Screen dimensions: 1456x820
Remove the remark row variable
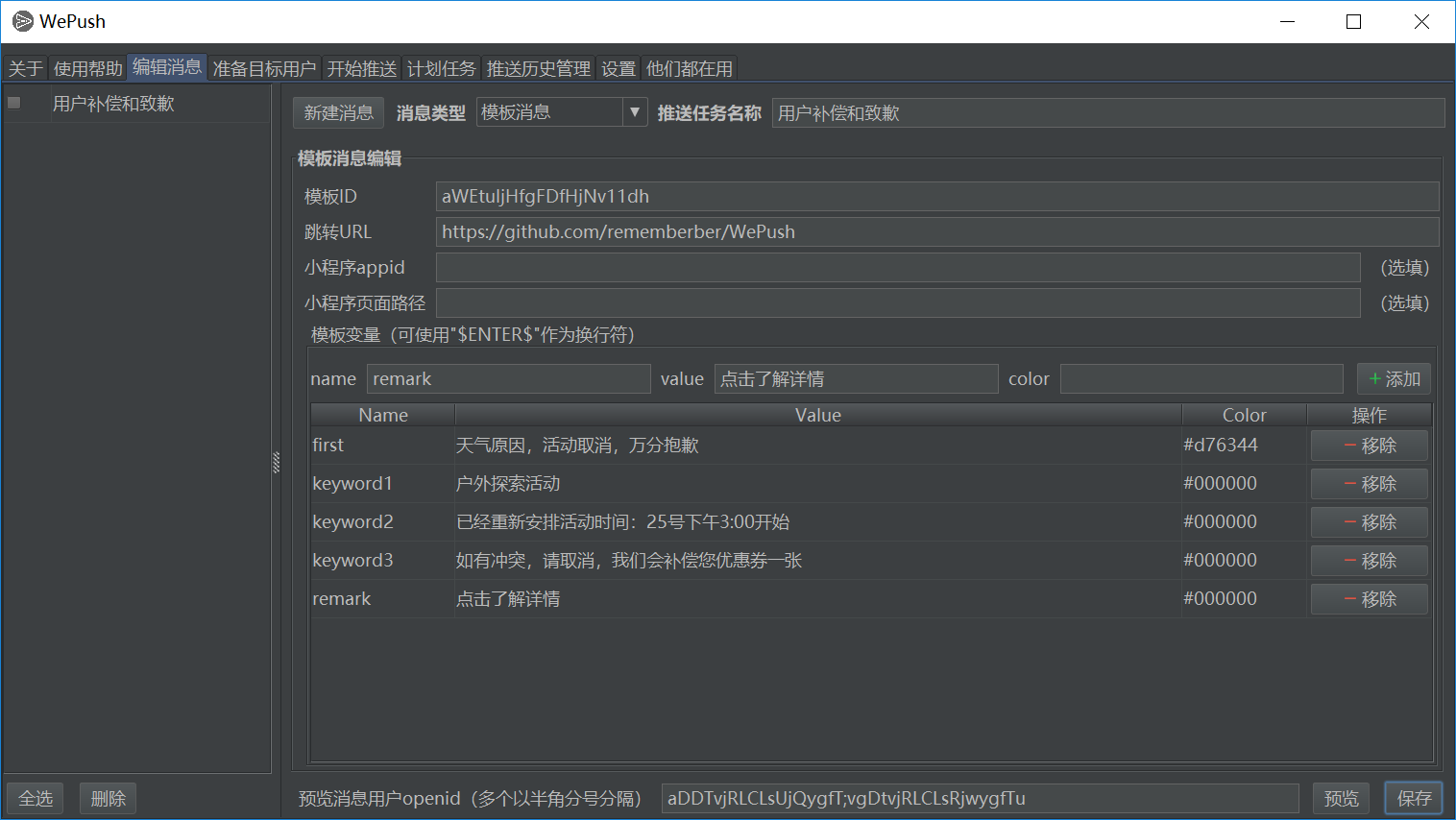click(x=1370, y=599)
